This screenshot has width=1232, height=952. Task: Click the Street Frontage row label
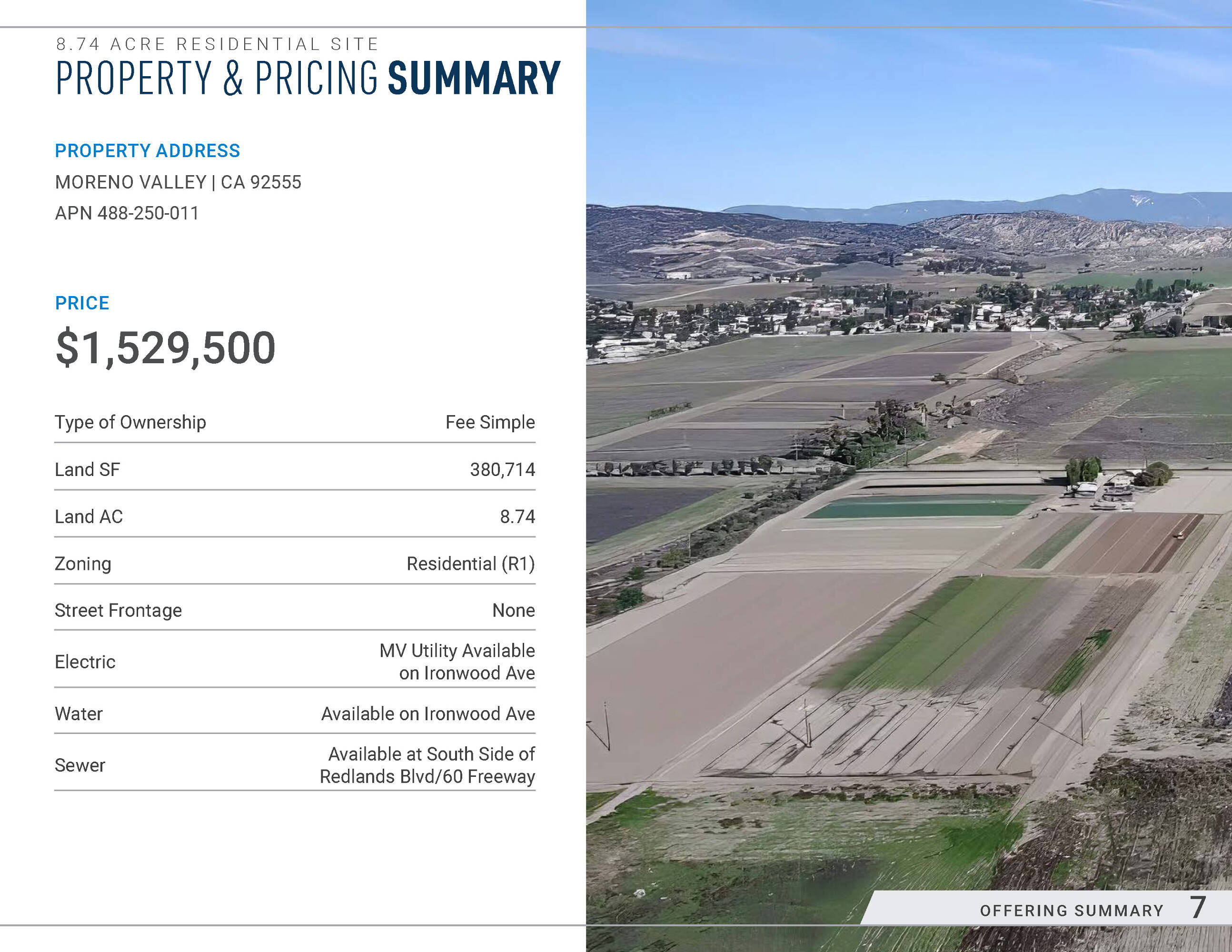[x=118, y=610]
